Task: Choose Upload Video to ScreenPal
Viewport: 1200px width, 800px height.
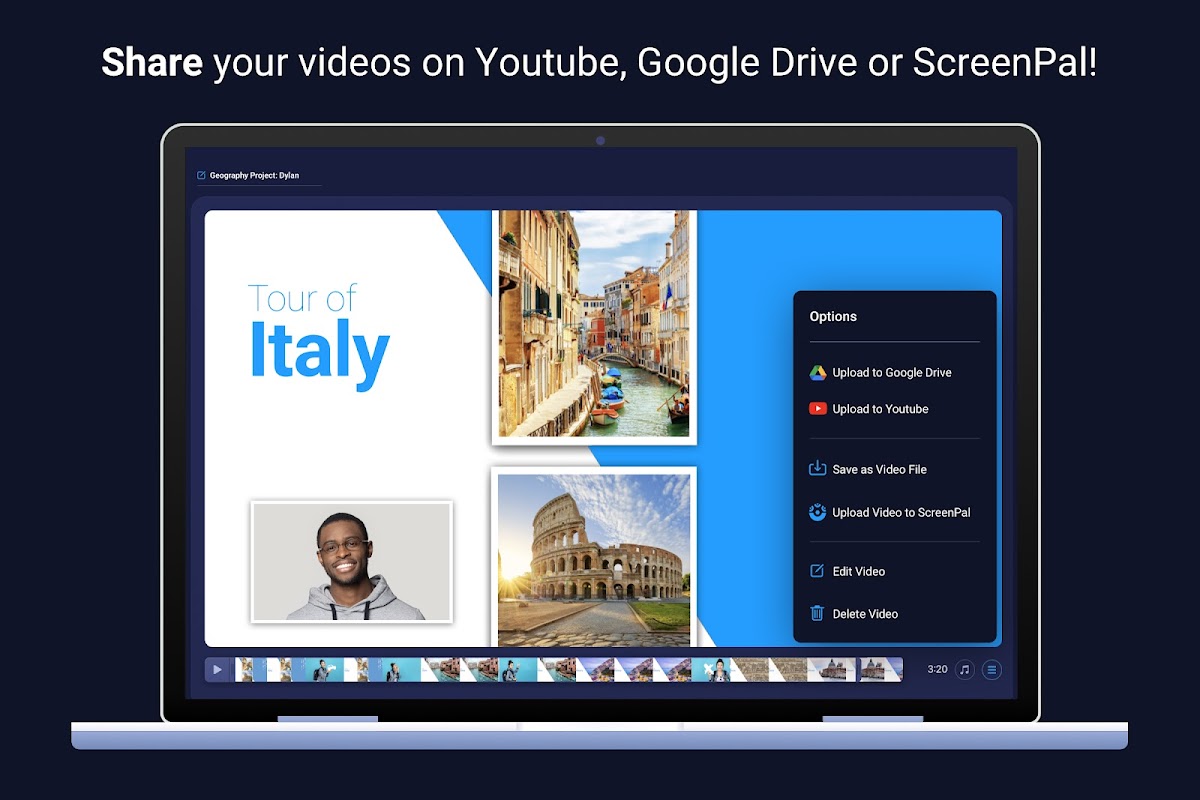Action: click(x=889, y=512)
